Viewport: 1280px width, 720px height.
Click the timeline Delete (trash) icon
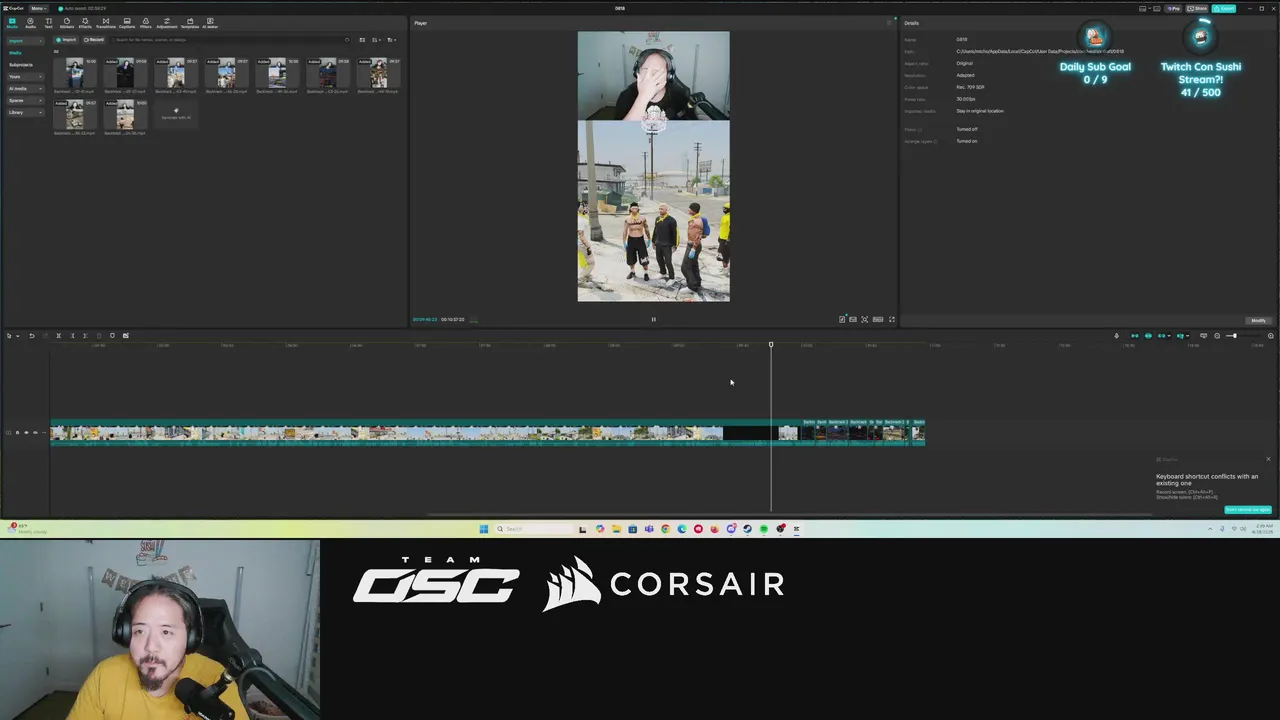pyautogui.click(x=98, y=336)
